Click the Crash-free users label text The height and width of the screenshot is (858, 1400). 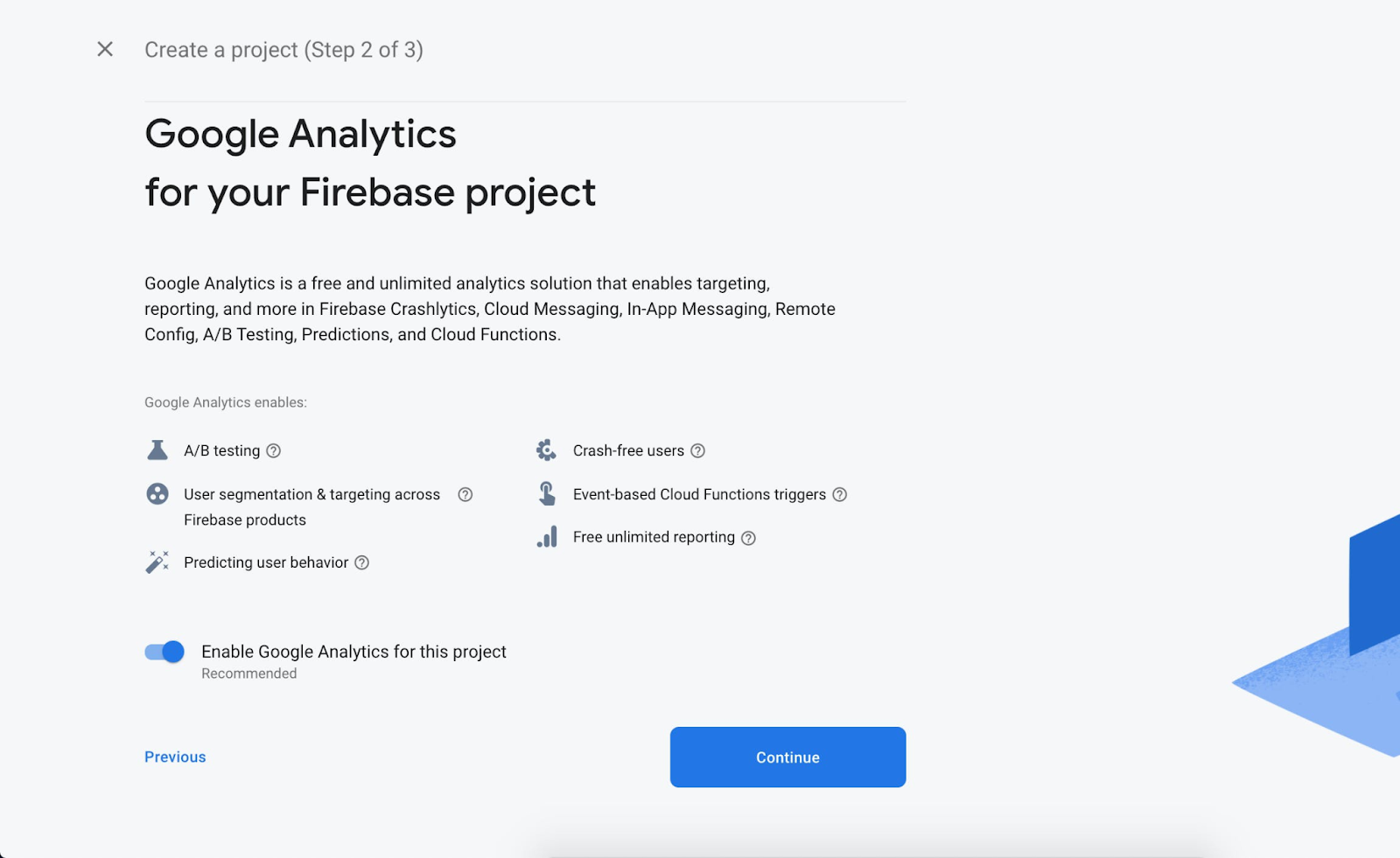628,451
